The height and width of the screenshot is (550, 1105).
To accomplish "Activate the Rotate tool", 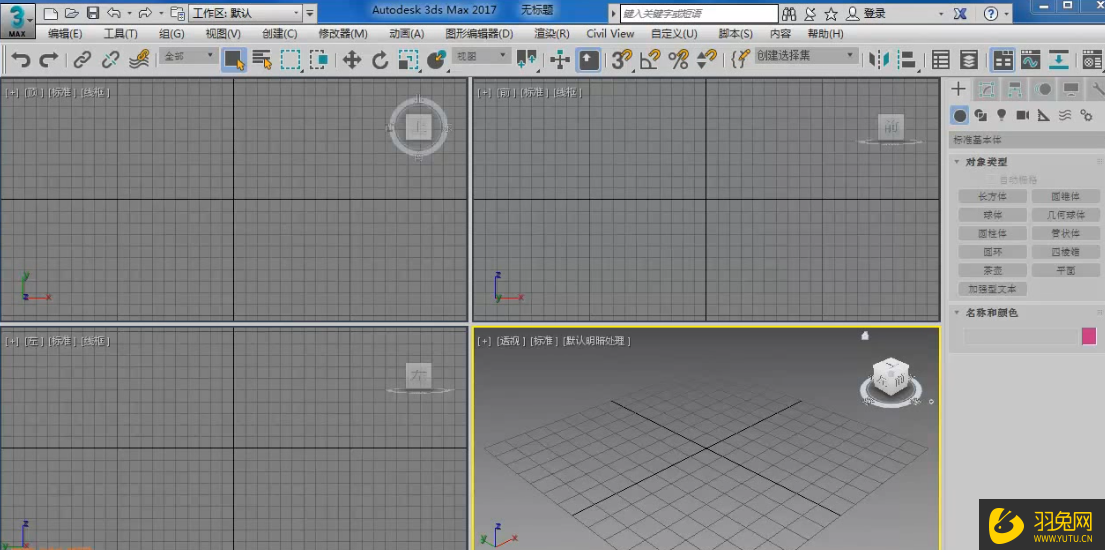I will [380, 60].
